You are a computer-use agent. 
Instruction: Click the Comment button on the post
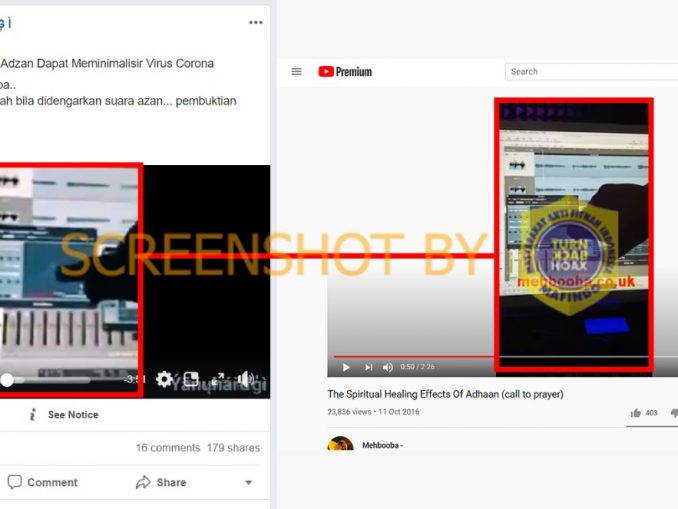[42, 482]
